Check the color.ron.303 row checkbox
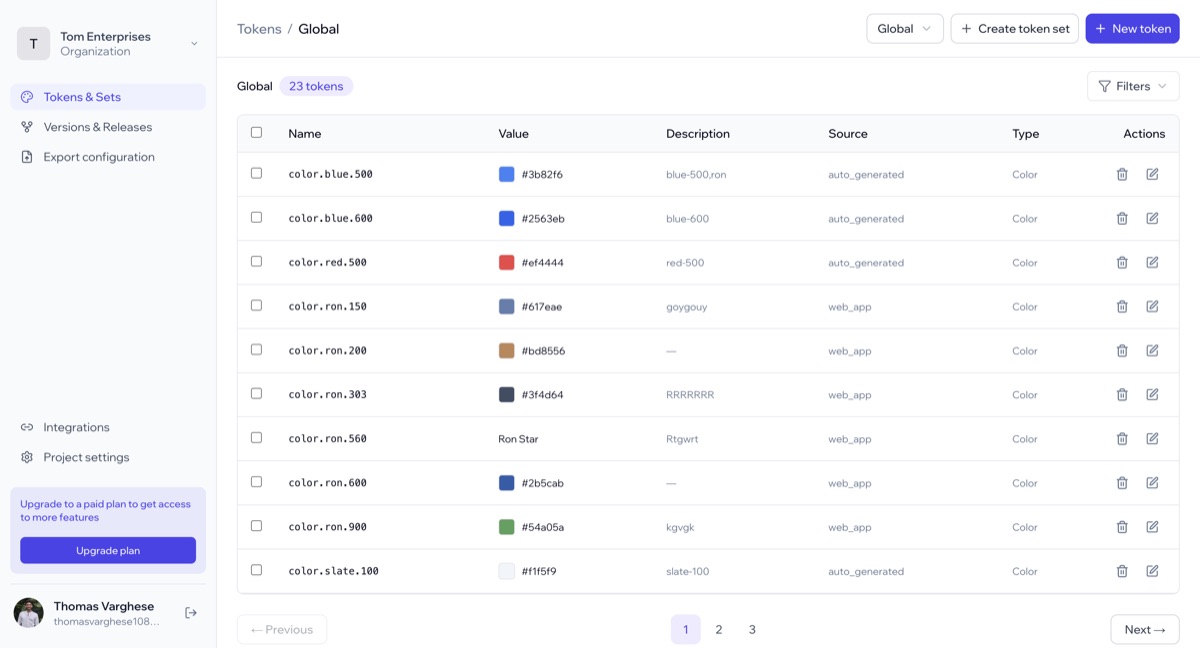1200x648 pixels. (x=256, y=393)
